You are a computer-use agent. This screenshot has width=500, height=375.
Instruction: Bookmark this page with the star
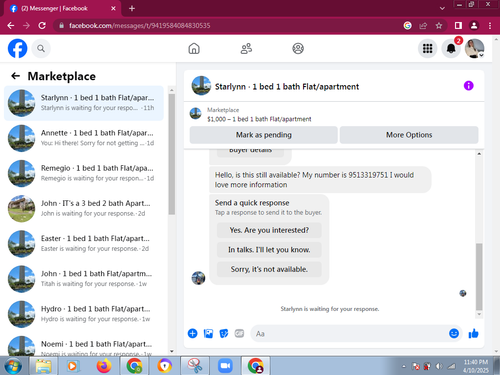click(x=439, y=26)
